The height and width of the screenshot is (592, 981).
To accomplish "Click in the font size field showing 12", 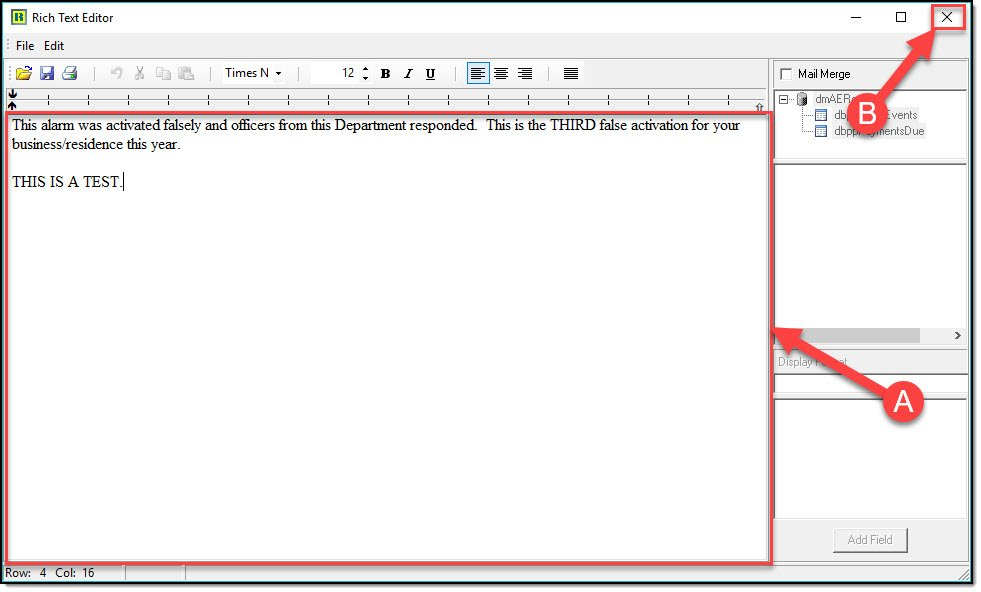I will [x=334, y=73].
